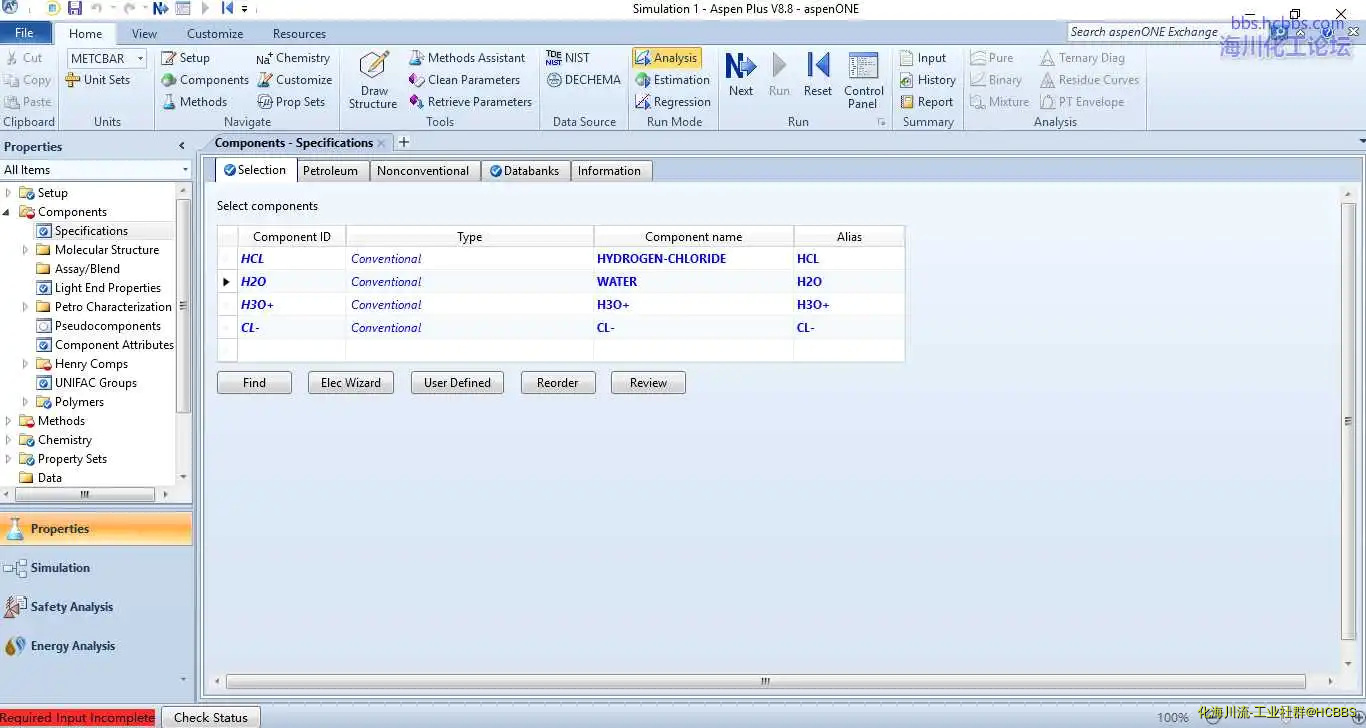Click the horizontal scrollbar of form
This screenshot has height=728, width=1366.
765,682
